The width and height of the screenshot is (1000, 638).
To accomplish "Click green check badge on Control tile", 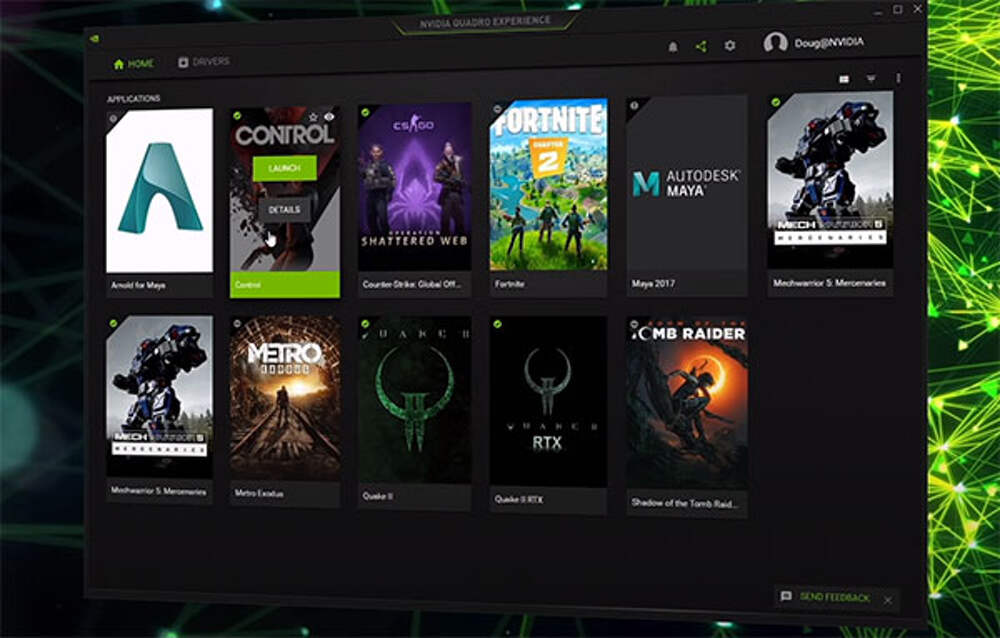I will [x=237, y=115].
